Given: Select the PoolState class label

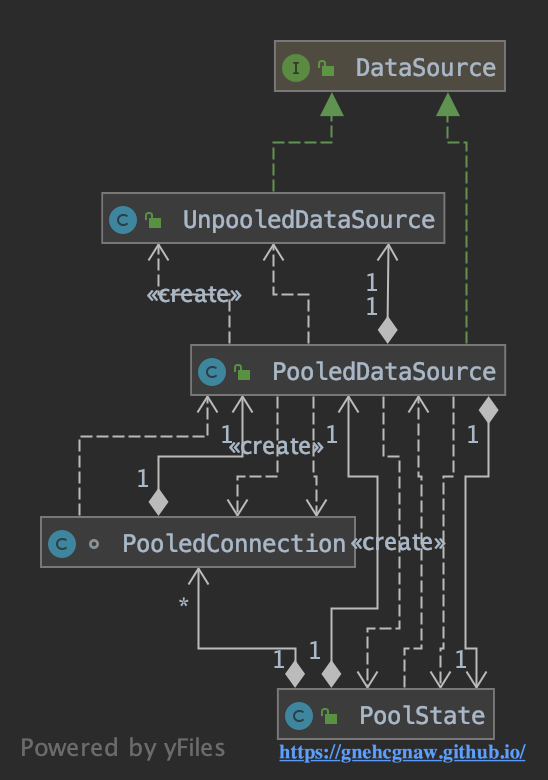Looking at the screenshot, I should pos(422,716).
